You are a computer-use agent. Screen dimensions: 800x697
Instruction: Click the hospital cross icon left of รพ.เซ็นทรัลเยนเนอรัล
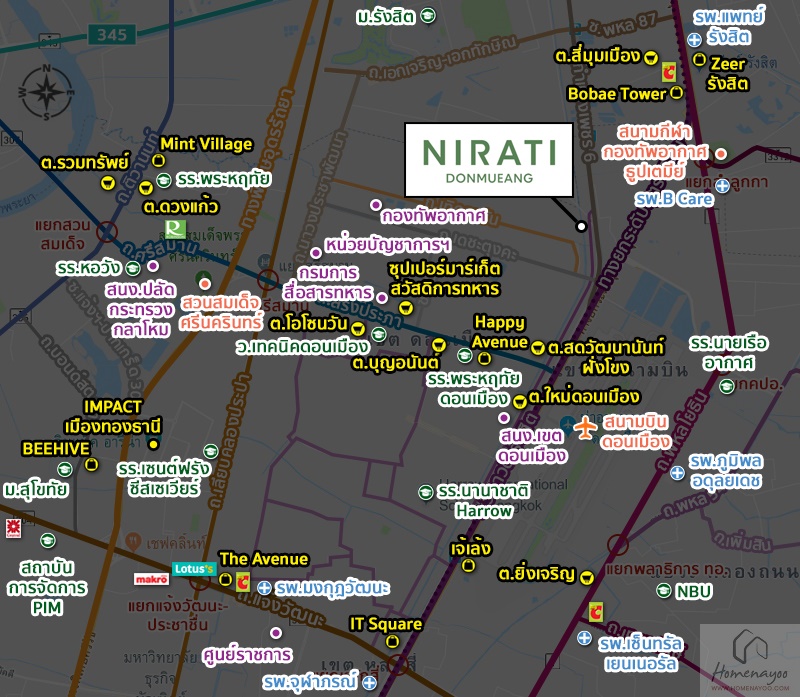click(584, 638)
